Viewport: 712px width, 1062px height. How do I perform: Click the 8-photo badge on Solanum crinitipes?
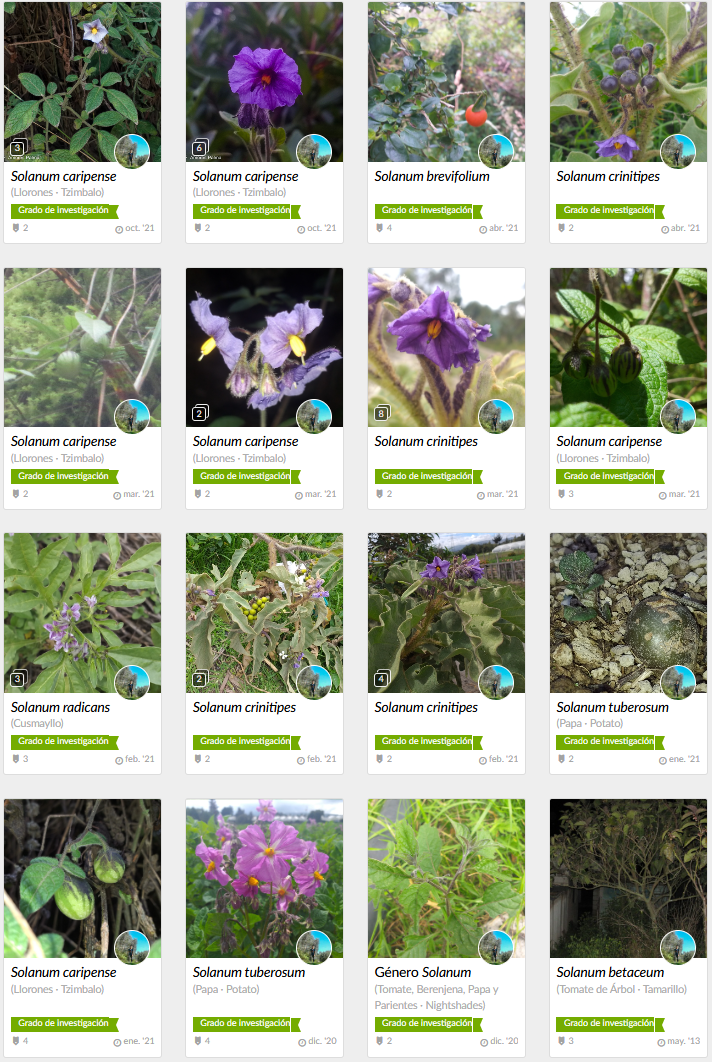(x=381, y=413)
